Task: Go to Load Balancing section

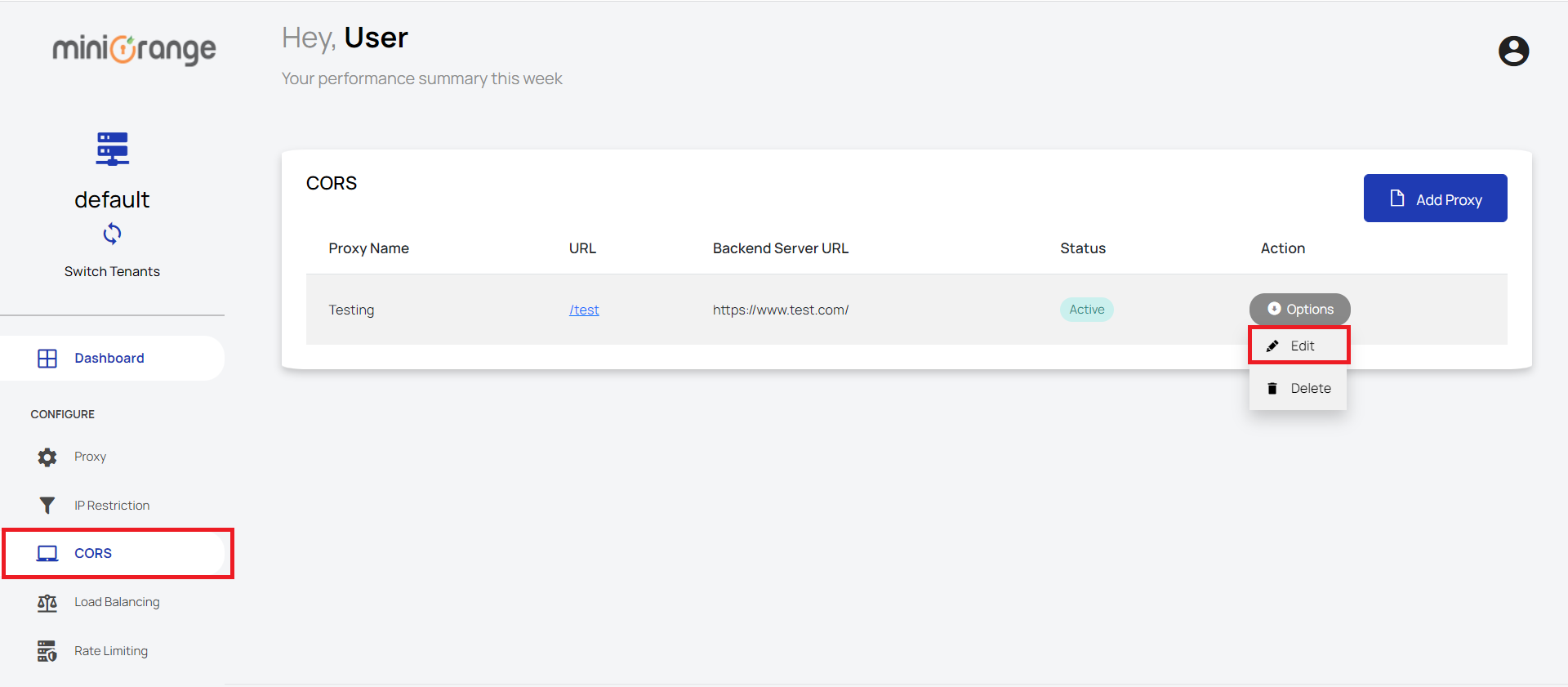Action: click(117, 602)
